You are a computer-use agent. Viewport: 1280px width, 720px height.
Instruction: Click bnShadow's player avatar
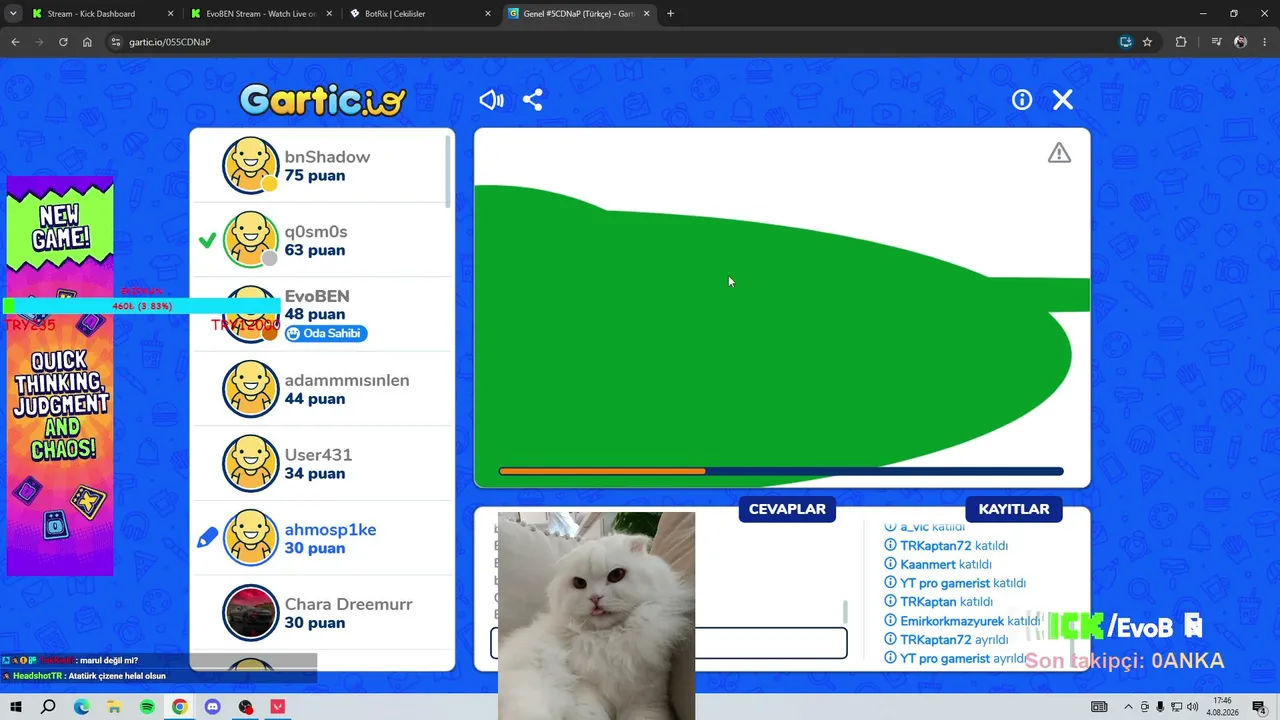[250, 165]
